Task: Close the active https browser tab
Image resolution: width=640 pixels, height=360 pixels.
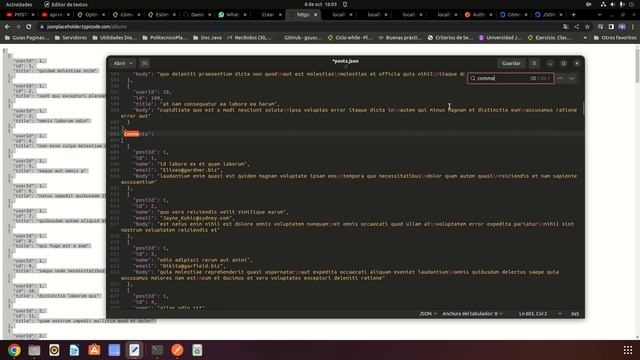Action: point(316,14)
